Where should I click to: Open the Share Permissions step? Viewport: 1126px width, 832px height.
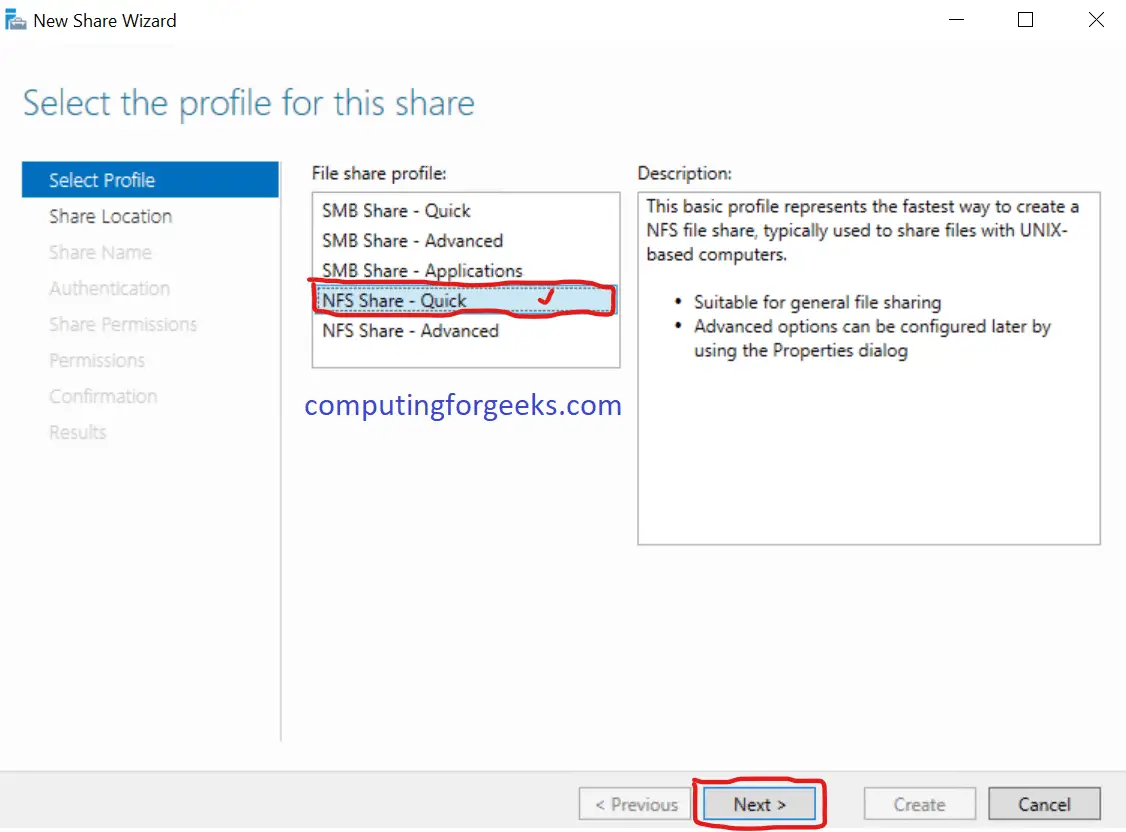[x=122, y=324]
